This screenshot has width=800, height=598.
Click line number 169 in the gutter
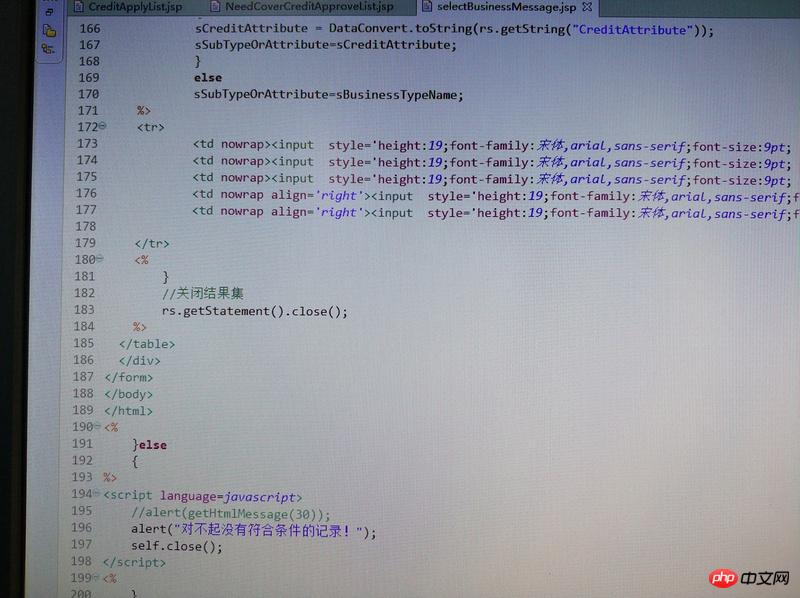(89, 78)
